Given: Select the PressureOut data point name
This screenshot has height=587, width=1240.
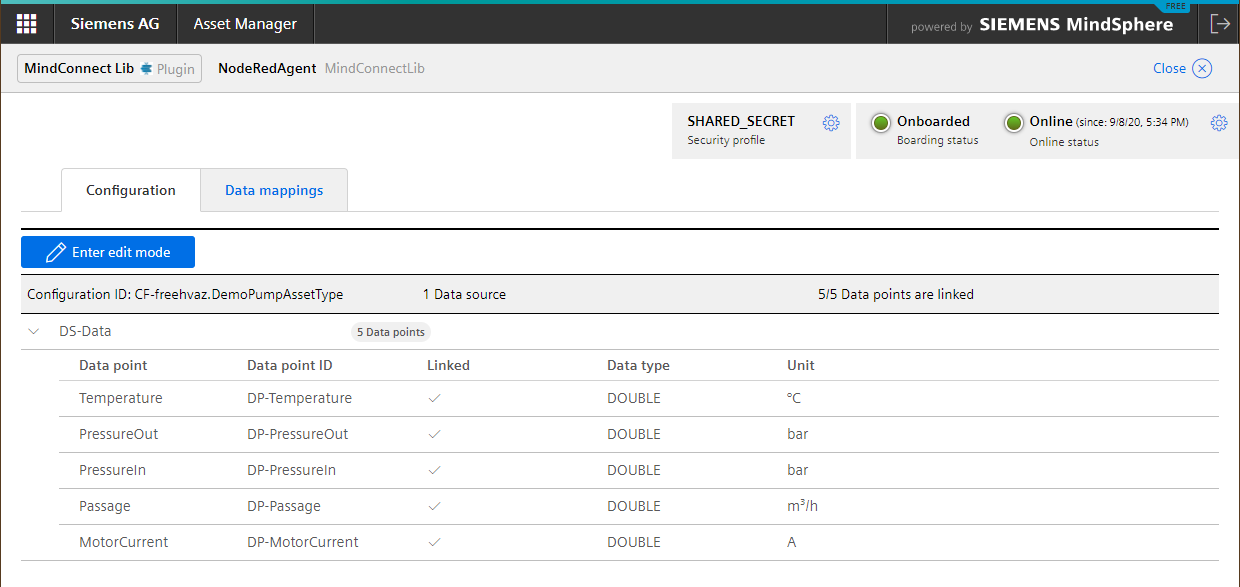Looking at the screenshot, I should tap(118, 434).
